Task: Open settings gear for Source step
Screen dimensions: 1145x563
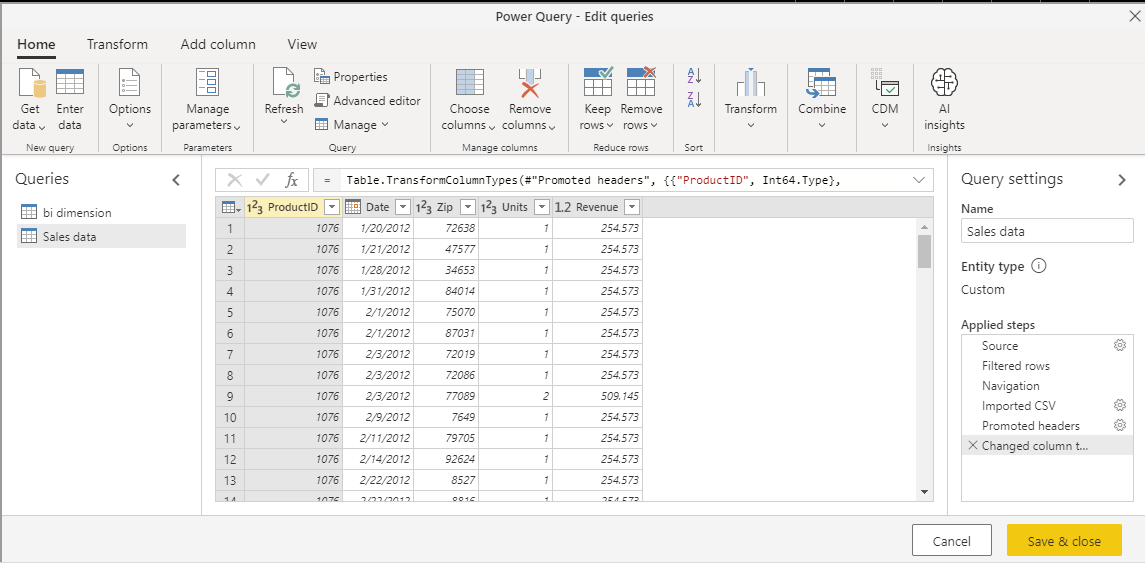Action: (x=1119, y=345)
